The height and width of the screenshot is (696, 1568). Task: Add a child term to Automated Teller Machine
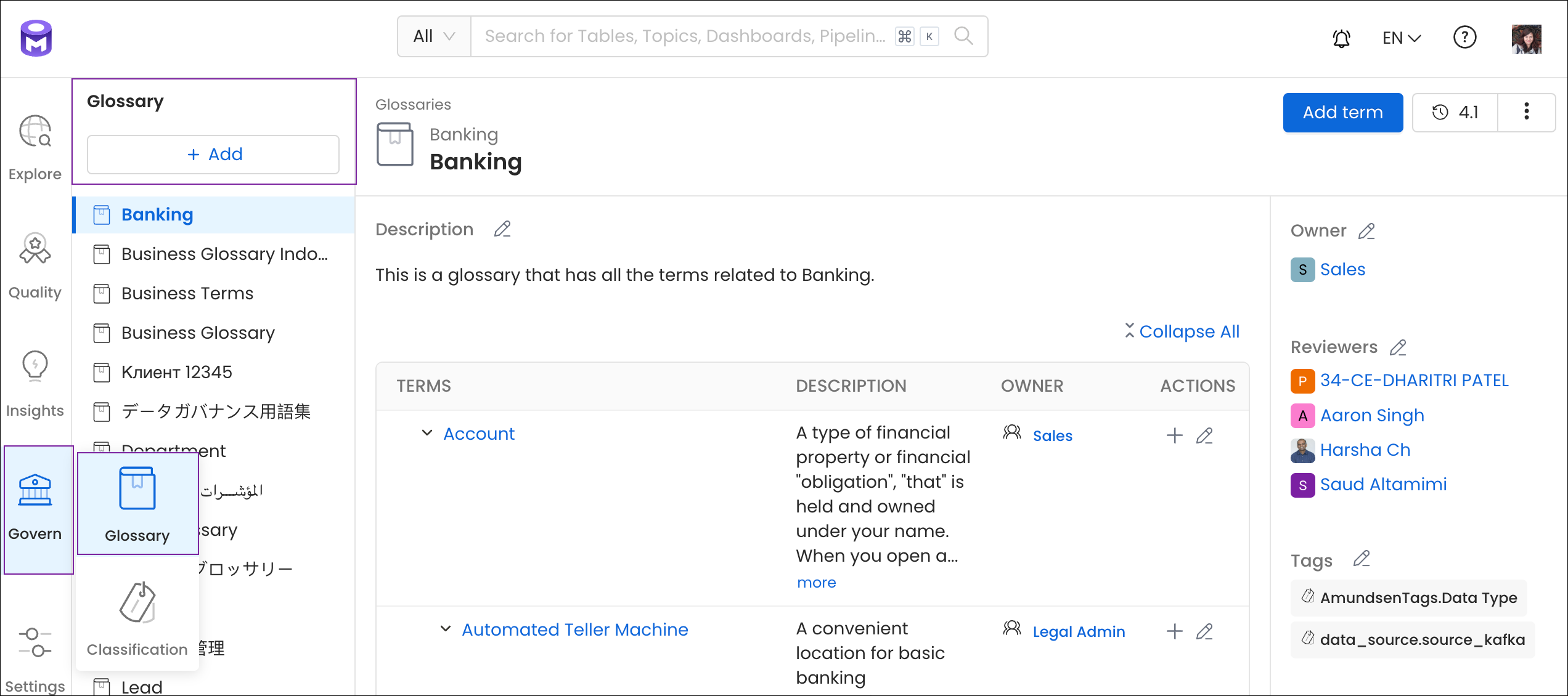[x=1175, y=631]
